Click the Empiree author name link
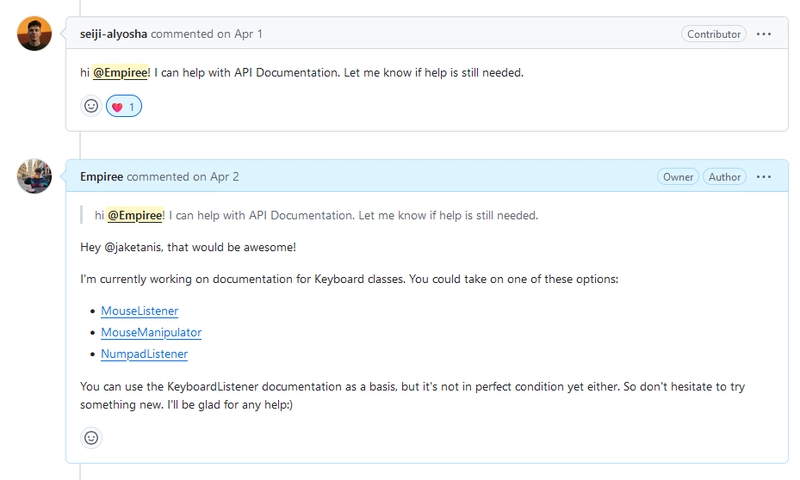Viewport: 800px width, 480px height. 102,177
